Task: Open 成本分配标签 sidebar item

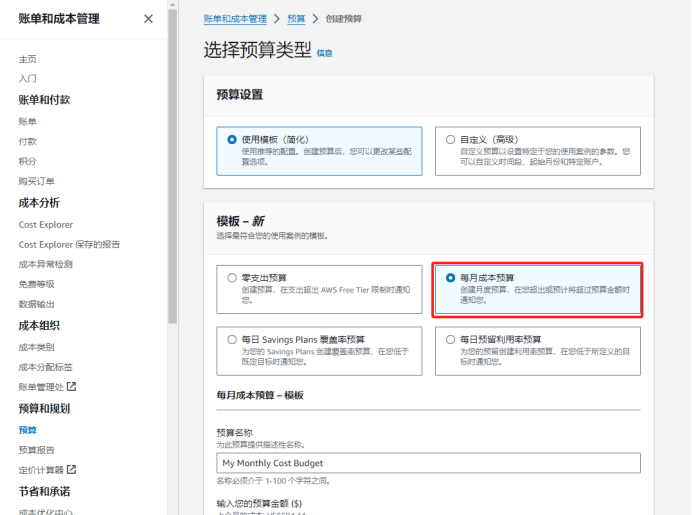Action: [x=45, y=367]
